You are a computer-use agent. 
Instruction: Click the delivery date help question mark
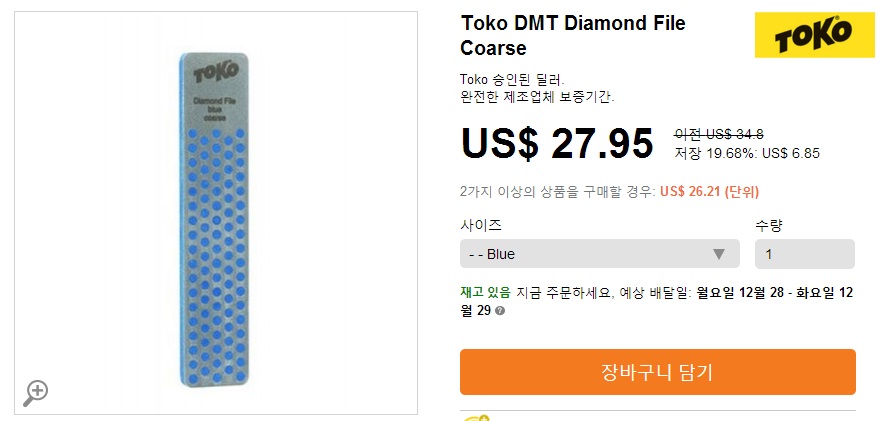pos(500,311)
